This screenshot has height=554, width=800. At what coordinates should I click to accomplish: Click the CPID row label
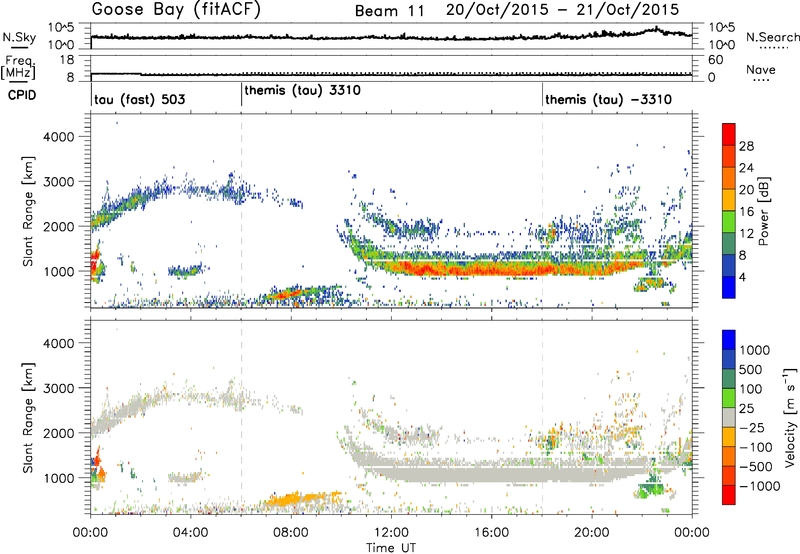coord(22,95)
